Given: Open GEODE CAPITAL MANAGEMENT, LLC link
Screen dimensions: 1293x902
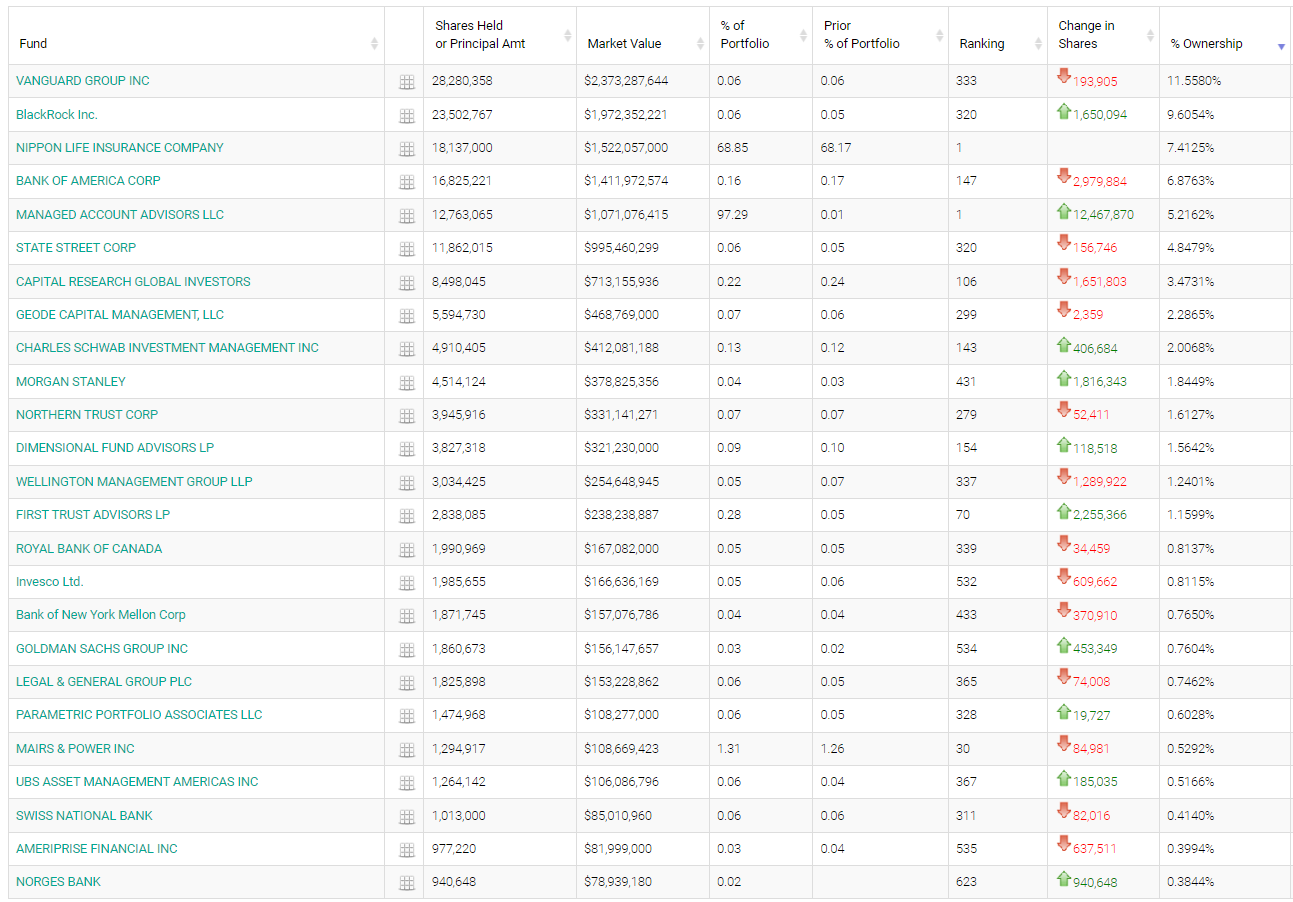Looking at the screenshot, I should pos(120,315).
